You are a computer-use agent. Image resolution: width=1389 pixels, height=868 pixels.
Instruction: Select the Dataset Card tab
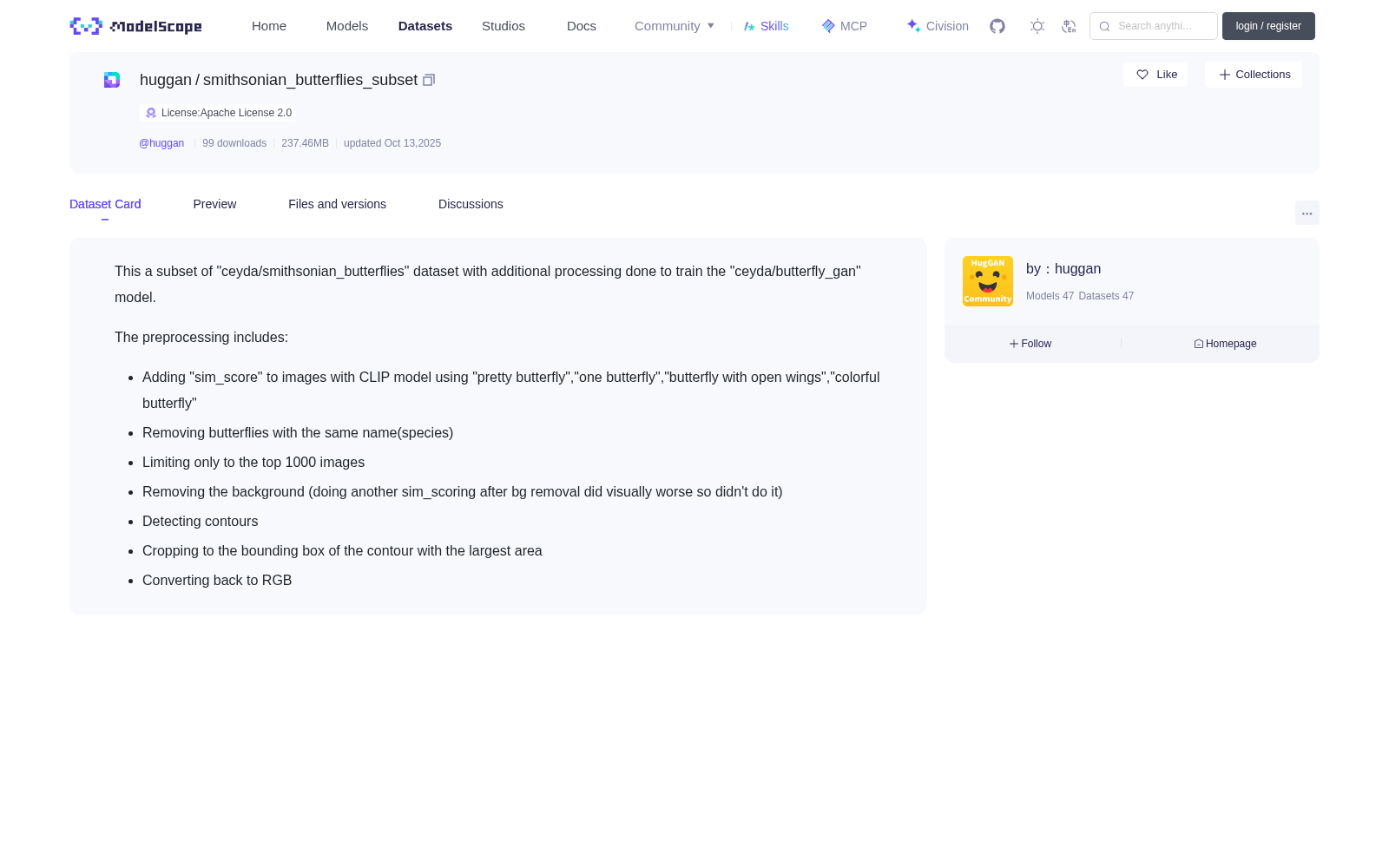pyautogui.click(x=105, y=204)
